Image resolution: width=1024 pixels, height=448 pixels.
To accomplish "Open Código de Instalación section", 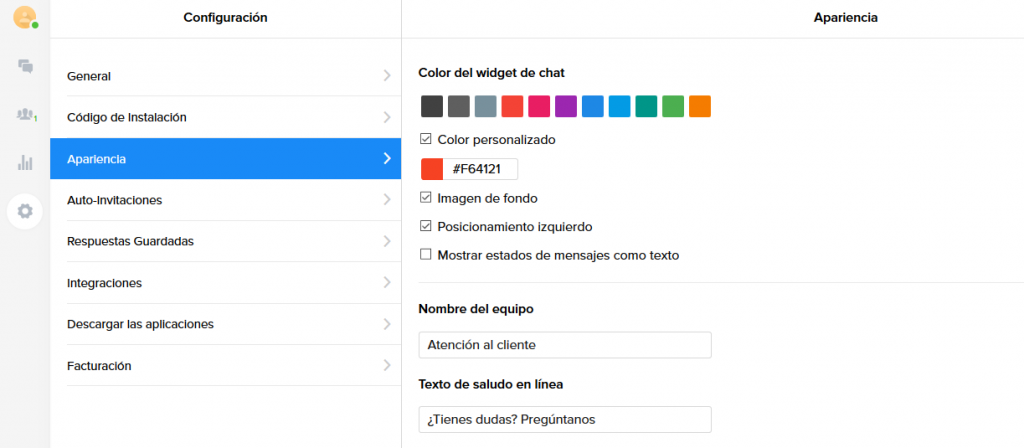I will [225, 117].
